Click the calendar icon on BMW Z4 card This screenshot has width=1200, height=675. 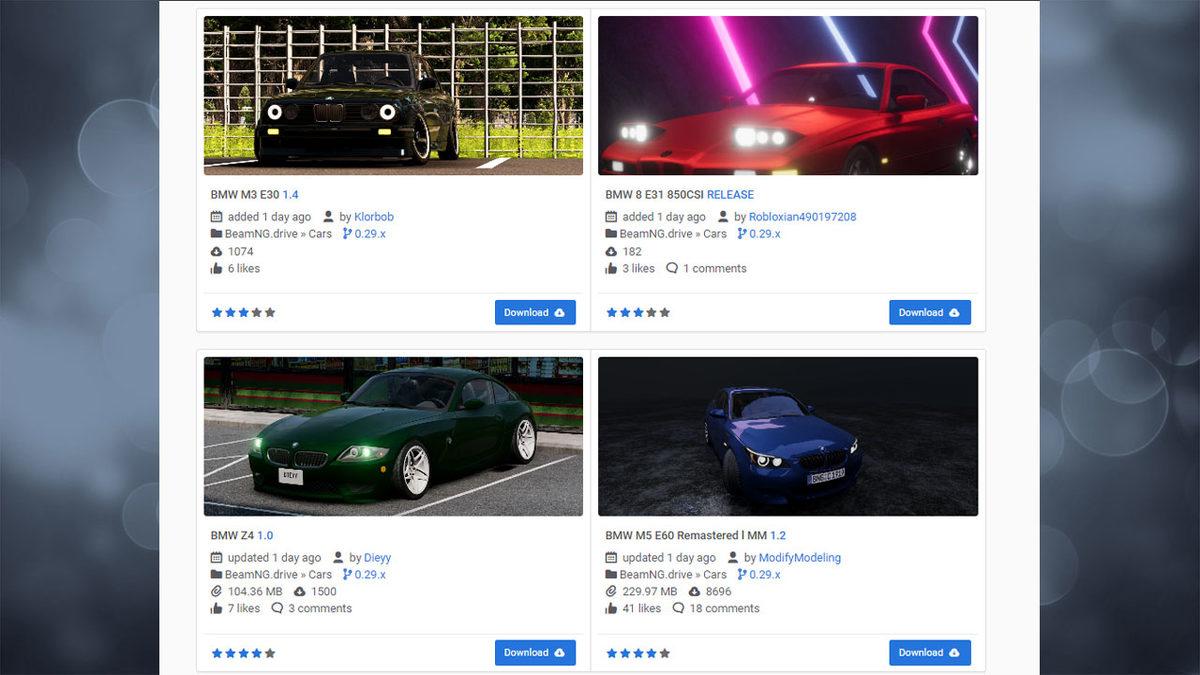pyautogui.click(x=216, y=557)
